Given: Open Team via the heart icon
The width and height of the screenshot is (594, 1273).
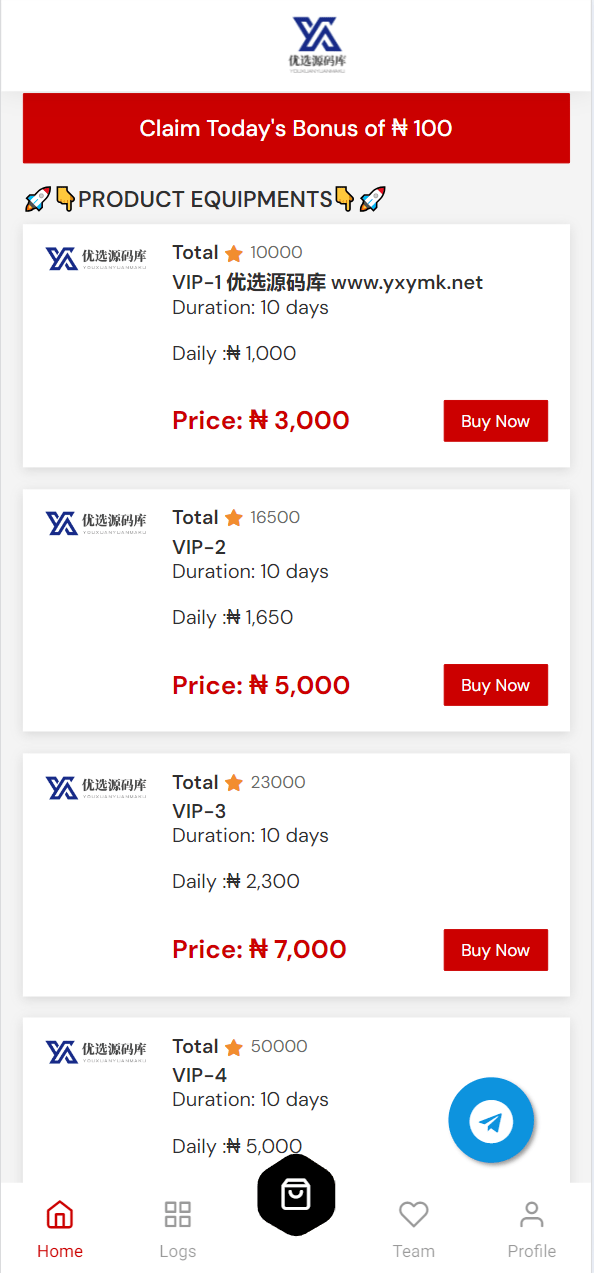Looking at the screenshot, I should pyautogui.click(x=414, y=1215).
